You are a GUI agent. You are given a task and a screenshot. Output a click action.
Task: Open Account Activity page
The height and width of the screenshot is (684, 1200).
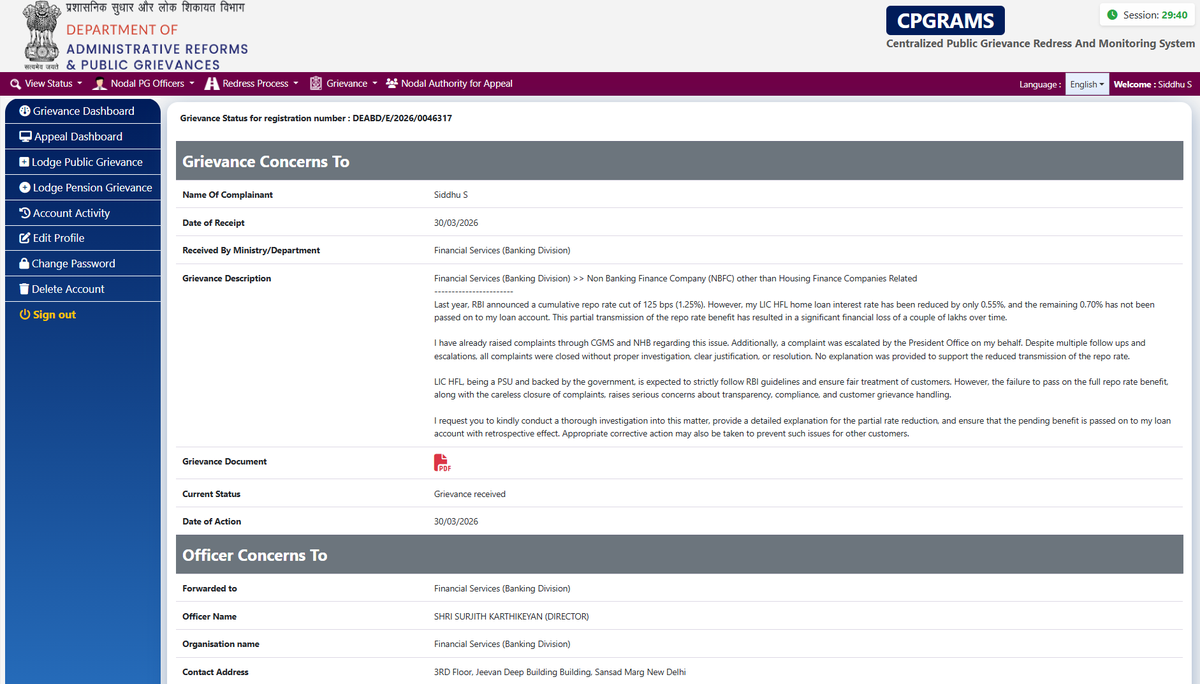click(83, 213)
